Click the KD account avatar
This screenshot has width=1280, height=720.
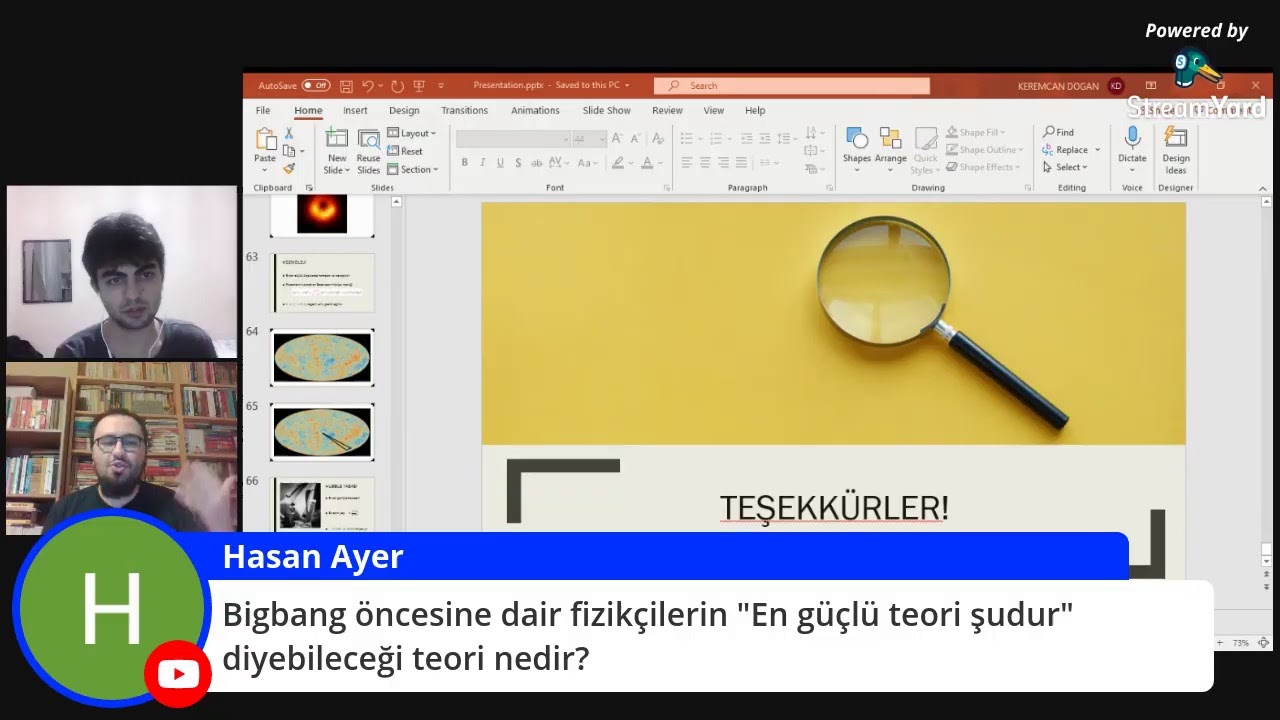click(x=1116, y=86)
